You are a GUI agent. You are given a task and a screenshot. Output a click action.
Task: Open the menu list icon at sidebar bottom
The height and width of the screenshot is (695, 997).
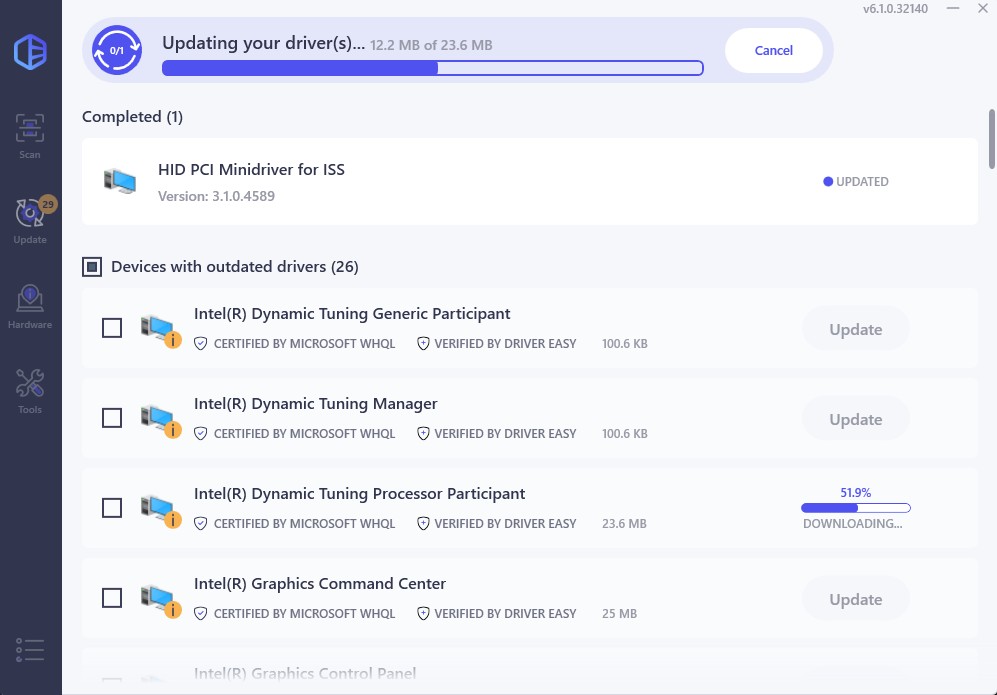pos(30,650)
